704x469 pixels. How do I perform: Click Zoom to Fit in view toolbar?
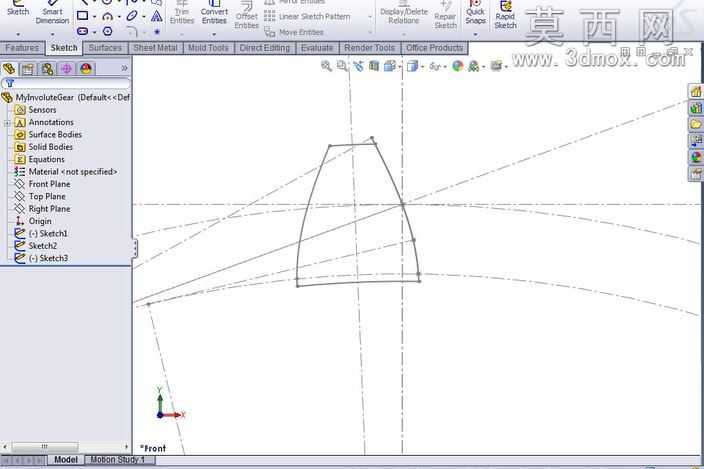click(x=326, y=66)
